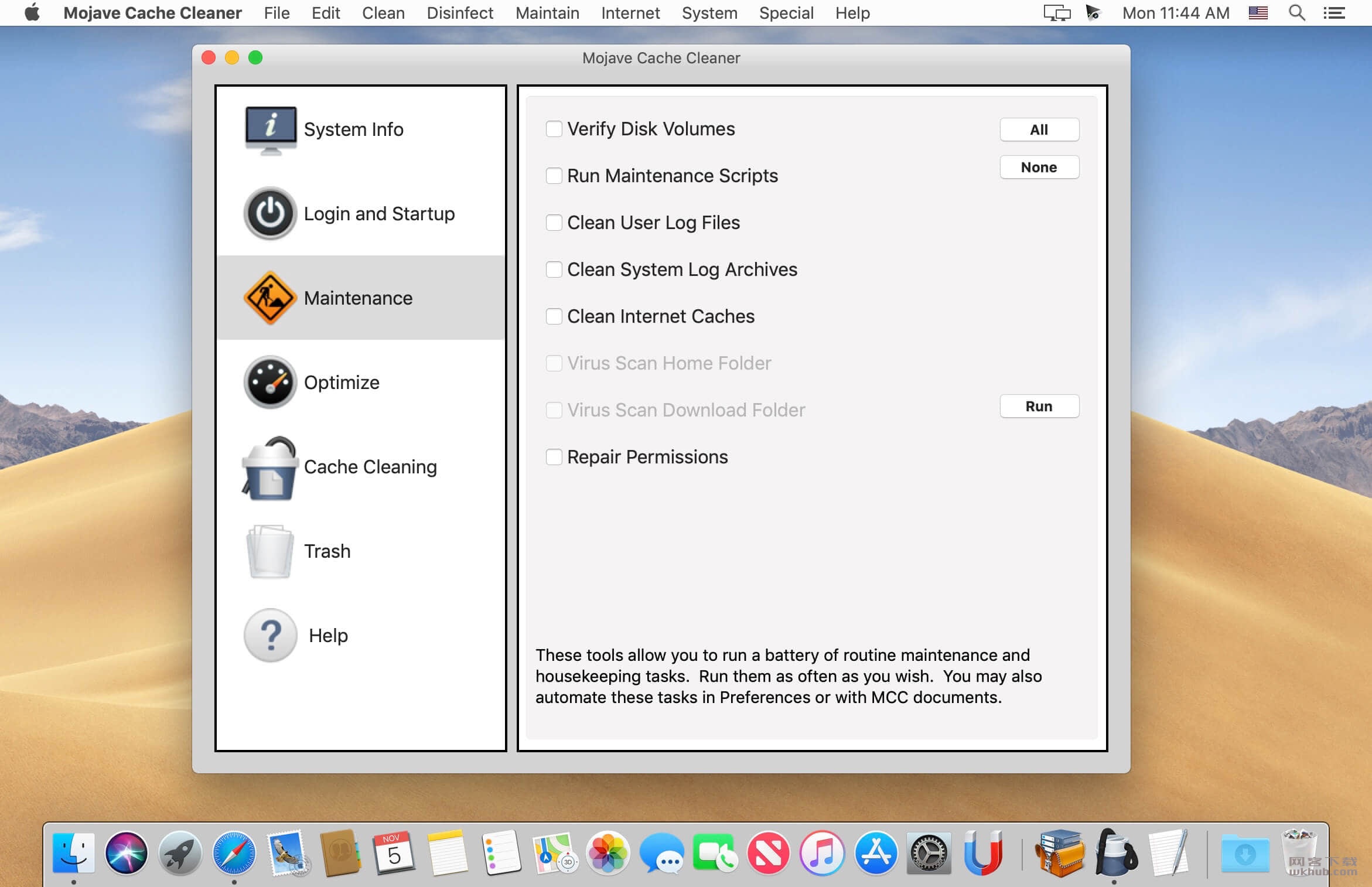This screenshot has width=1372, height=887.
Task: Click the Mojave Cache Cleaner app menu
Action: click(x=152, y=13)
